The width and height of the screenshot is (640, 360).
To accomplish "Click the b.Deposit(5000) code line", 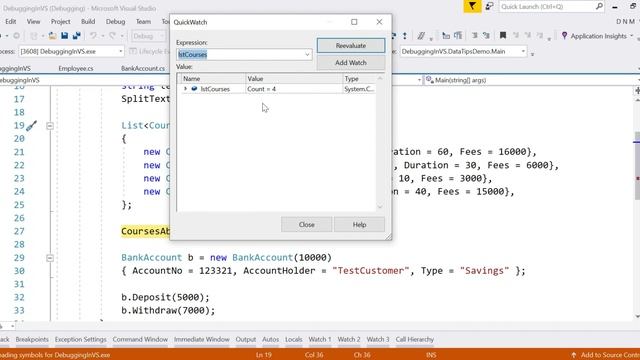I will (x=165, y=297).
